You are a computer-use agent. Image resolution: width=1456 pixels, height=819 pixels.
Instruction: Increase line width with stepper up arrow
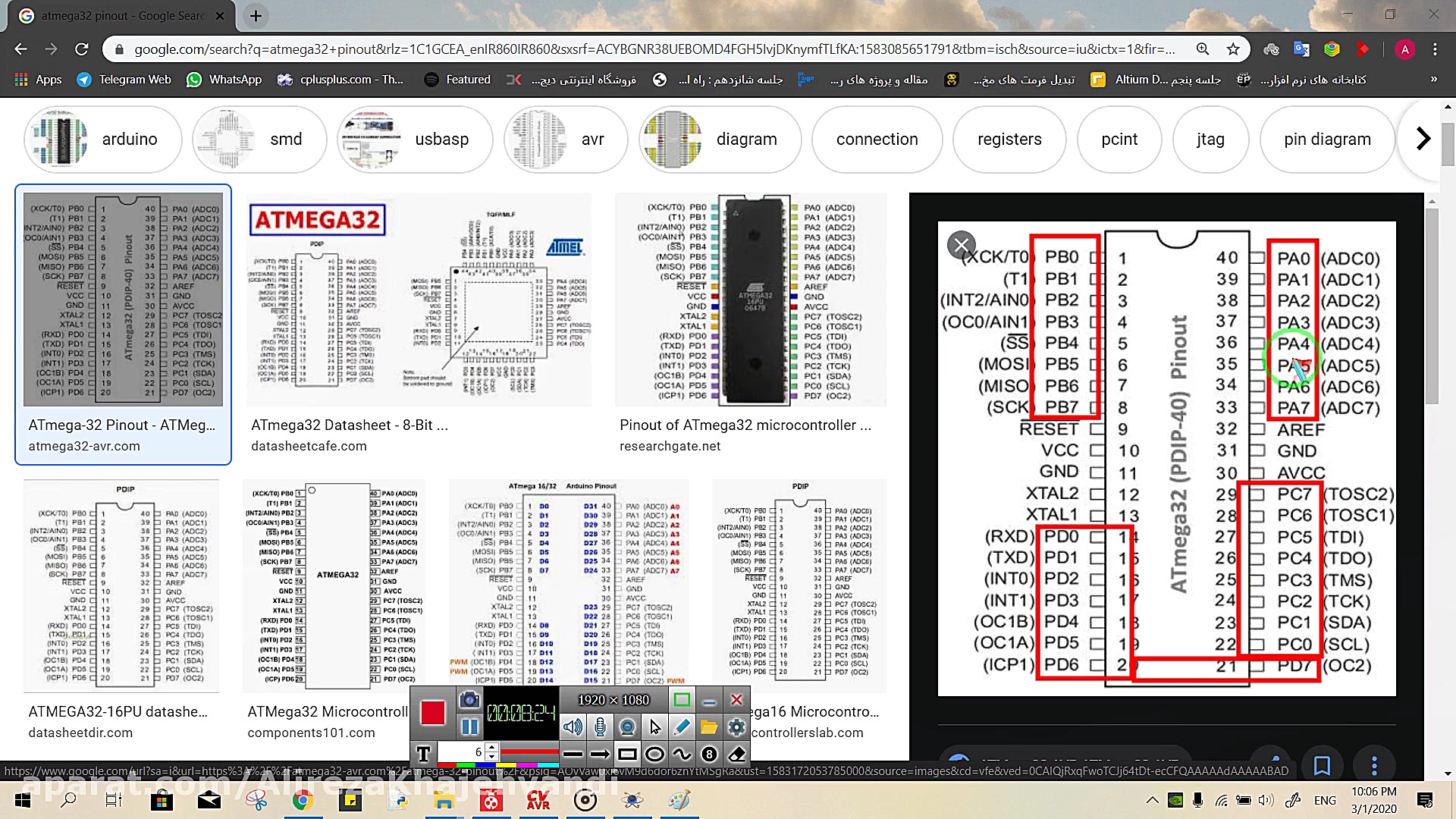pos(492,748)
